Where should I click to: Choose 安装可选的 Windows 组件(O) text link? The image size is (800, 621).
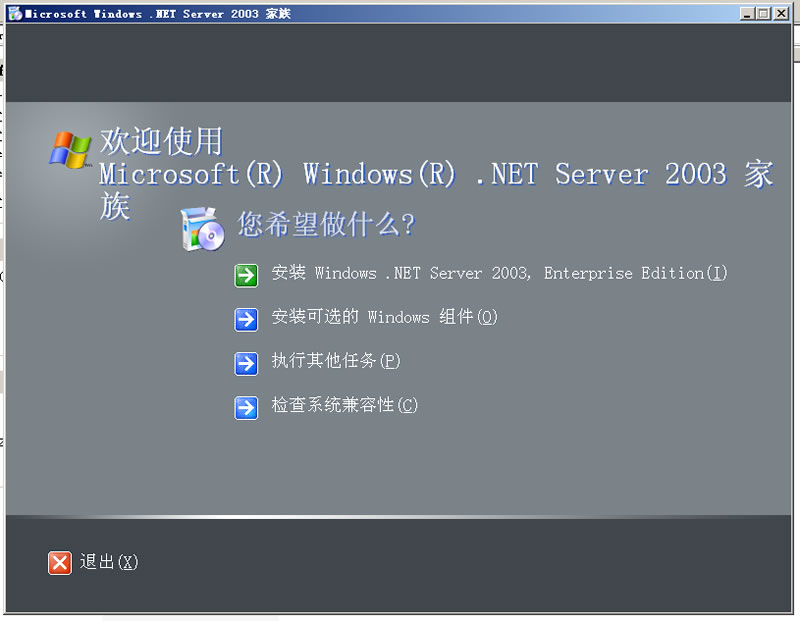click(384, 317)
